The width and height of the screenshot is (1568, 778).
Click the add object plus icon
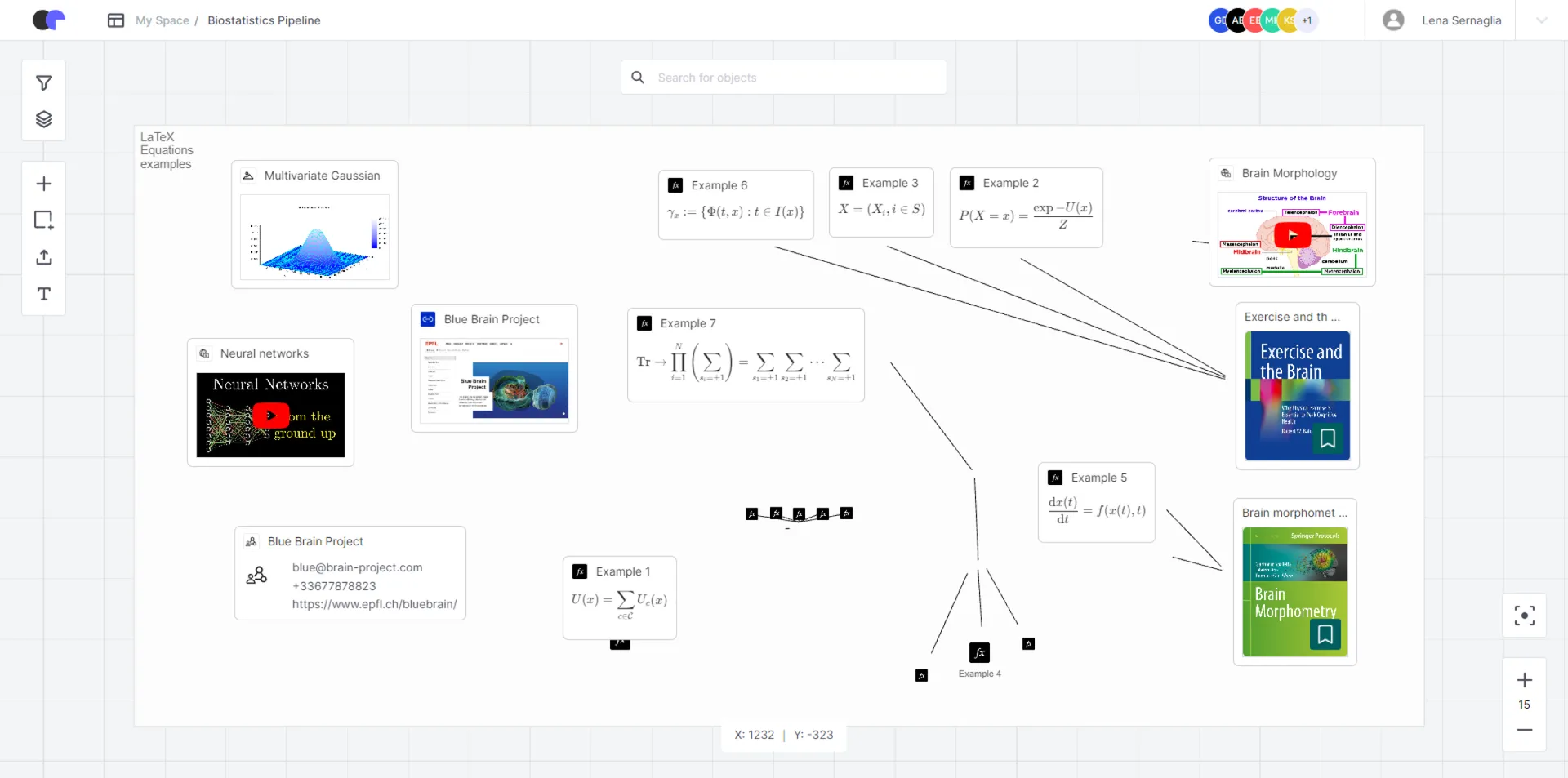pyautogui.click(x=44, y=184)
